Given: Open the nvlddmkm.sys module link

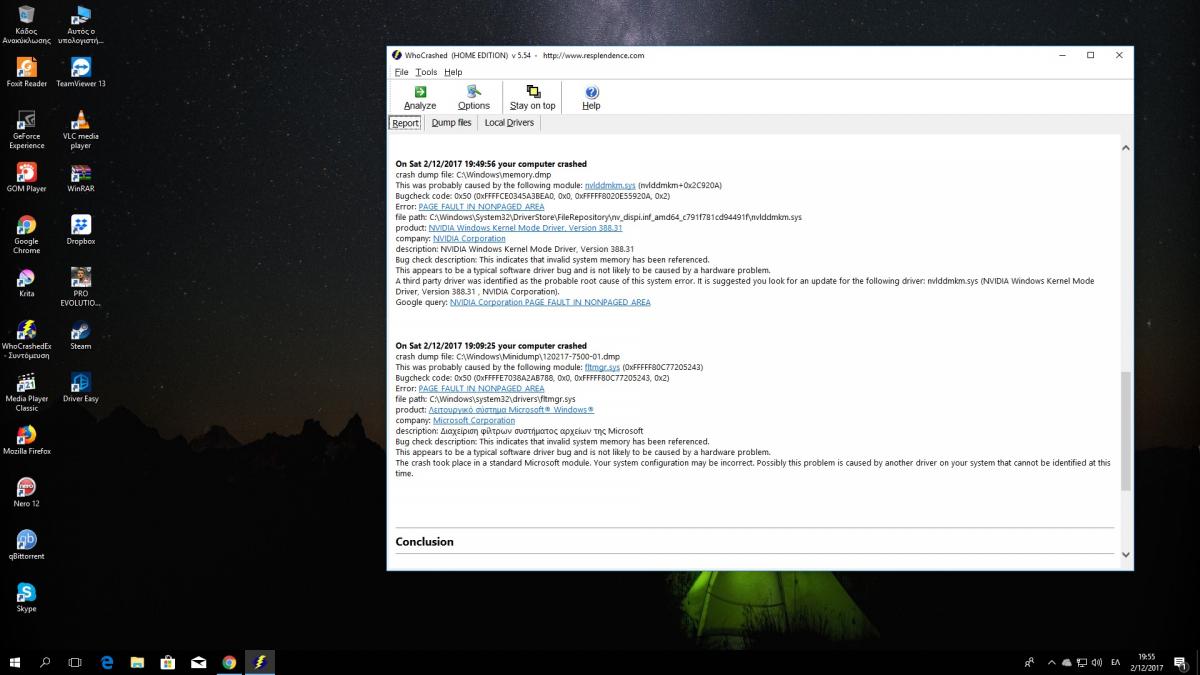Looking at the screenshot, I should pos(610,185).
